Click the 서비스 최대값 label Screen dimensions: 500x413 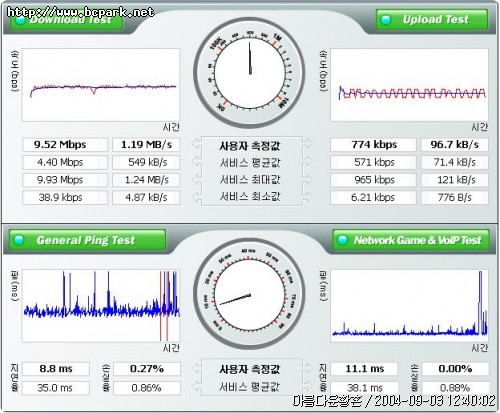coord(250,180)
